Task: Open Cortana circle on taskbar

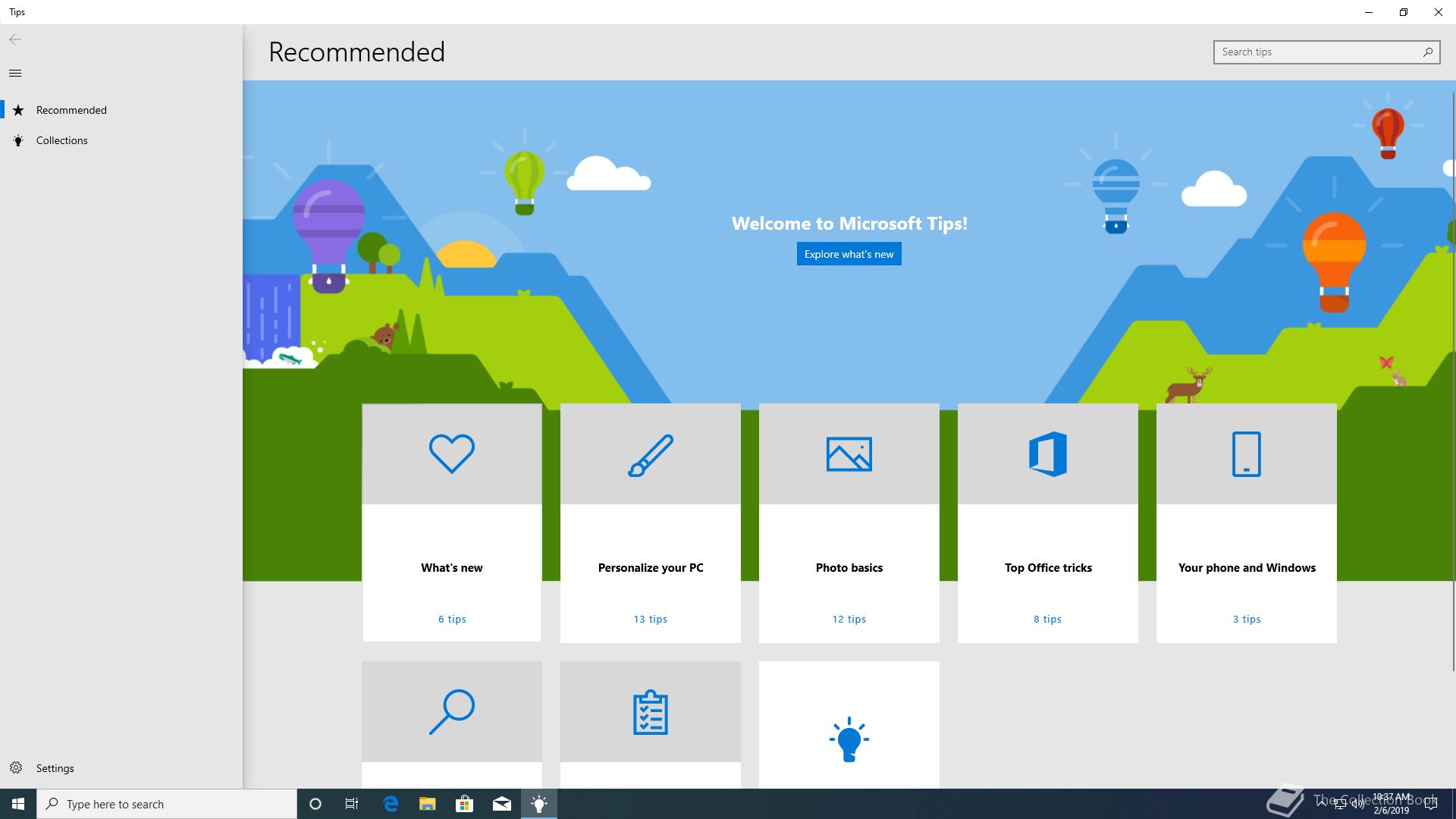Action: [315, 804]
